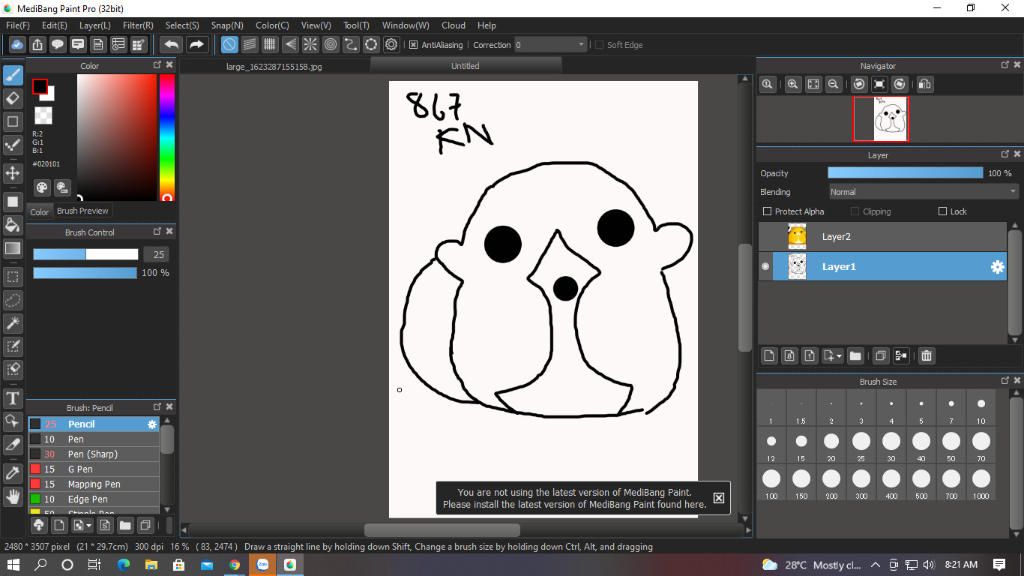The height and width of the screenshot is (576, 1024).
Task: Zoom out using Navigator magnifier minus
Action: tap(833, 84)
